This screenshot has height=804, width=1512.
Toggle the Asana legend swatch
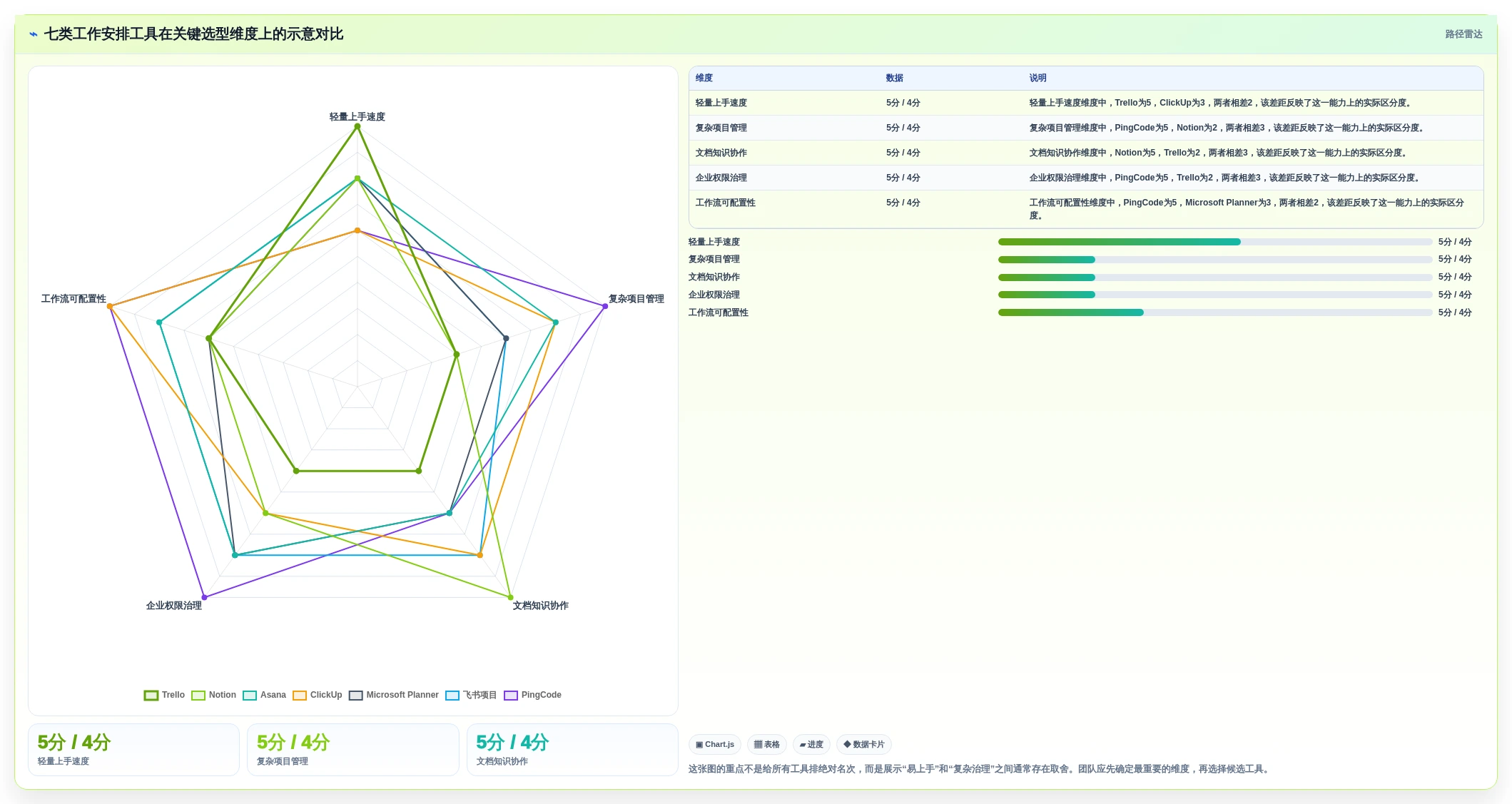click(250, 696)
